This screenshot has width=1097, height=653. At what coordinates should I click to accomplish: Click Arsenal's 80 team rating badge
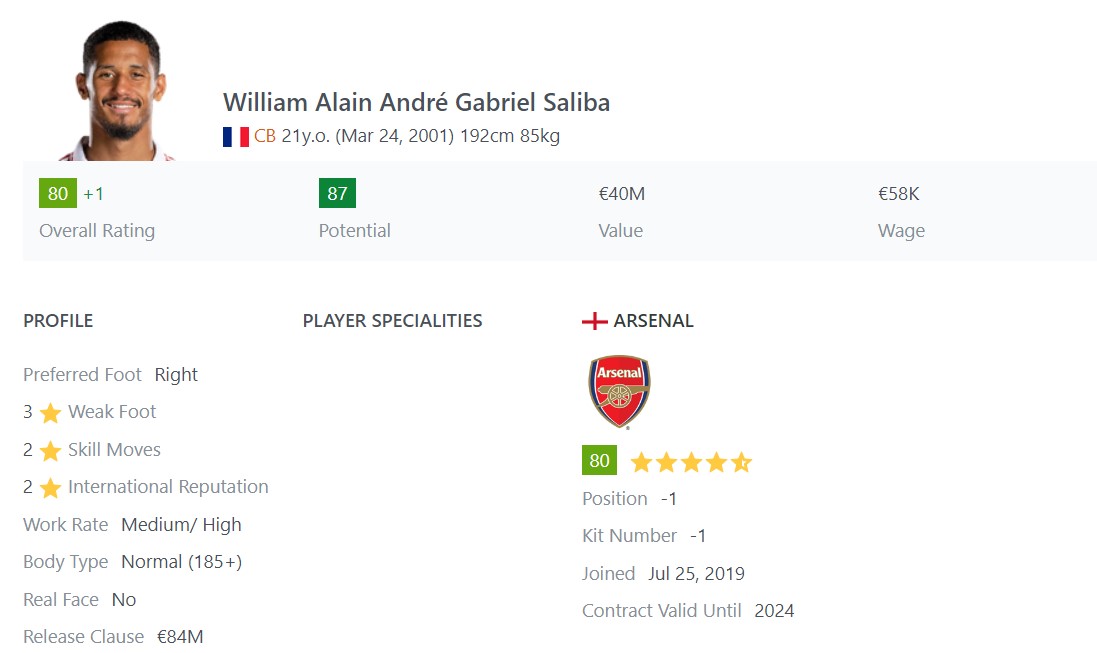599,461
